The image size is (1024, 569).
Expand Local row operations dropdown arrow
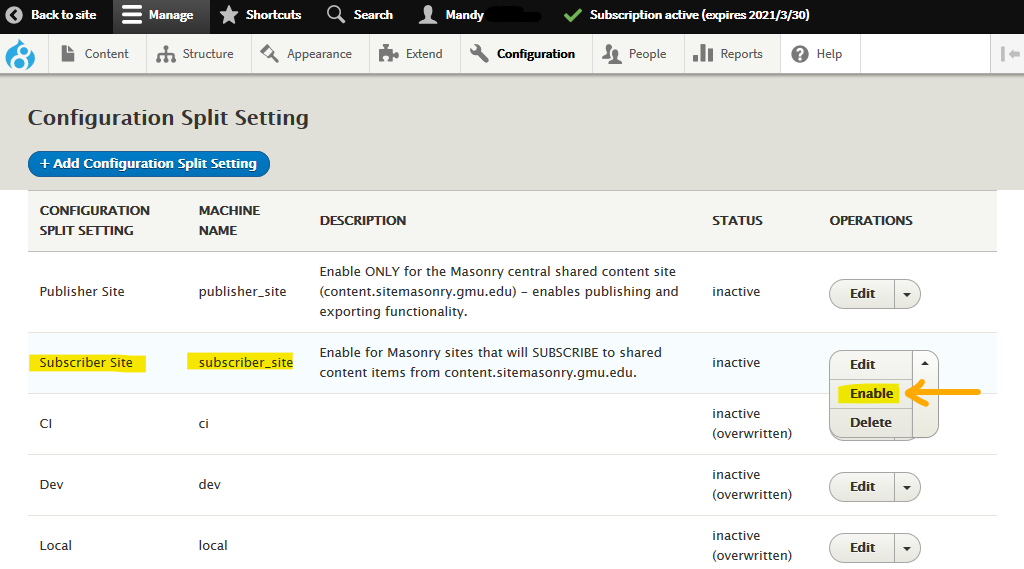(907, 548)
